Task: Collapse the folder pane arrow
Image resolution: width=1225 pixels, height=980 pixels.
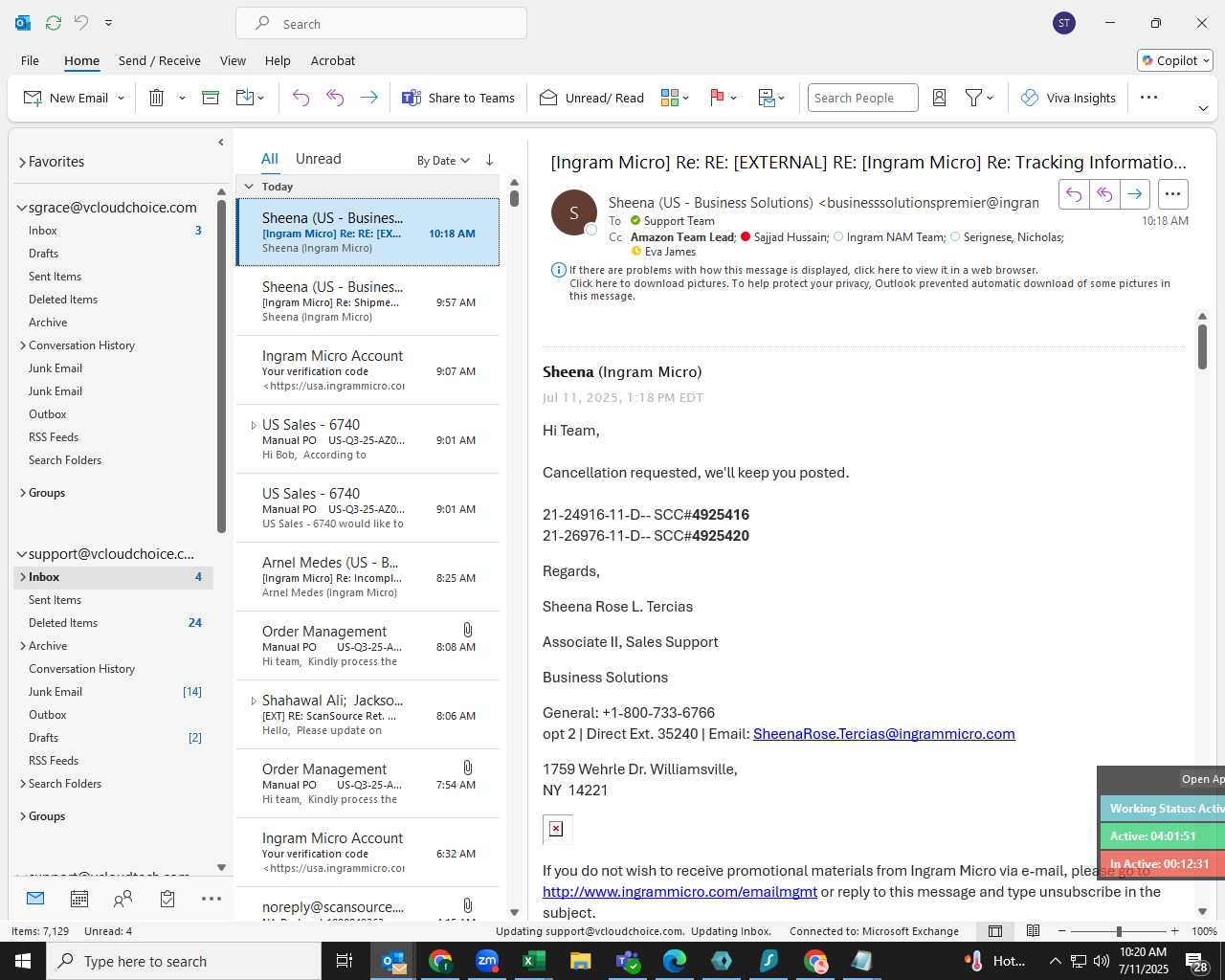Action: click(221, 143)
